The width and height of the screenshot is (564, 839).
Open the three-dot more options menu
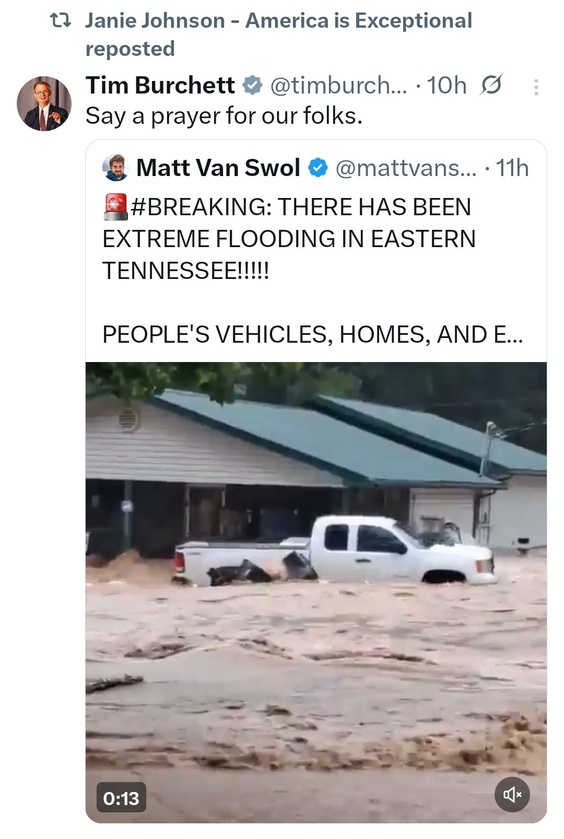point(536,87)
